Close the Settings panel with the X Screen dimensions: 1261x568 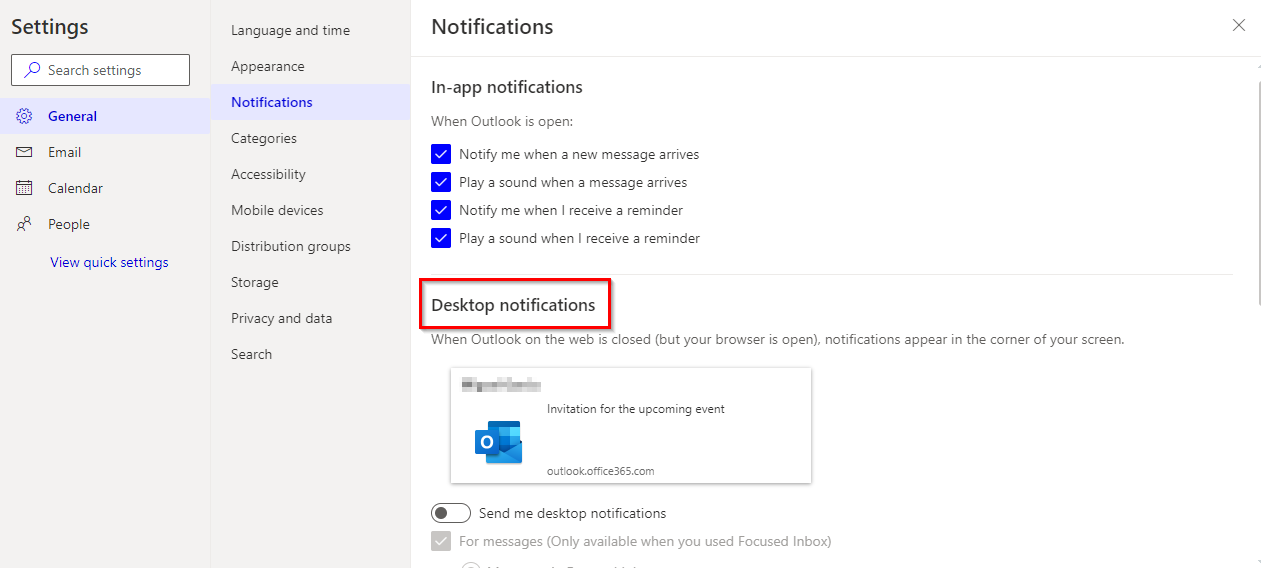pyautogui.click(x=1239, y=25)
